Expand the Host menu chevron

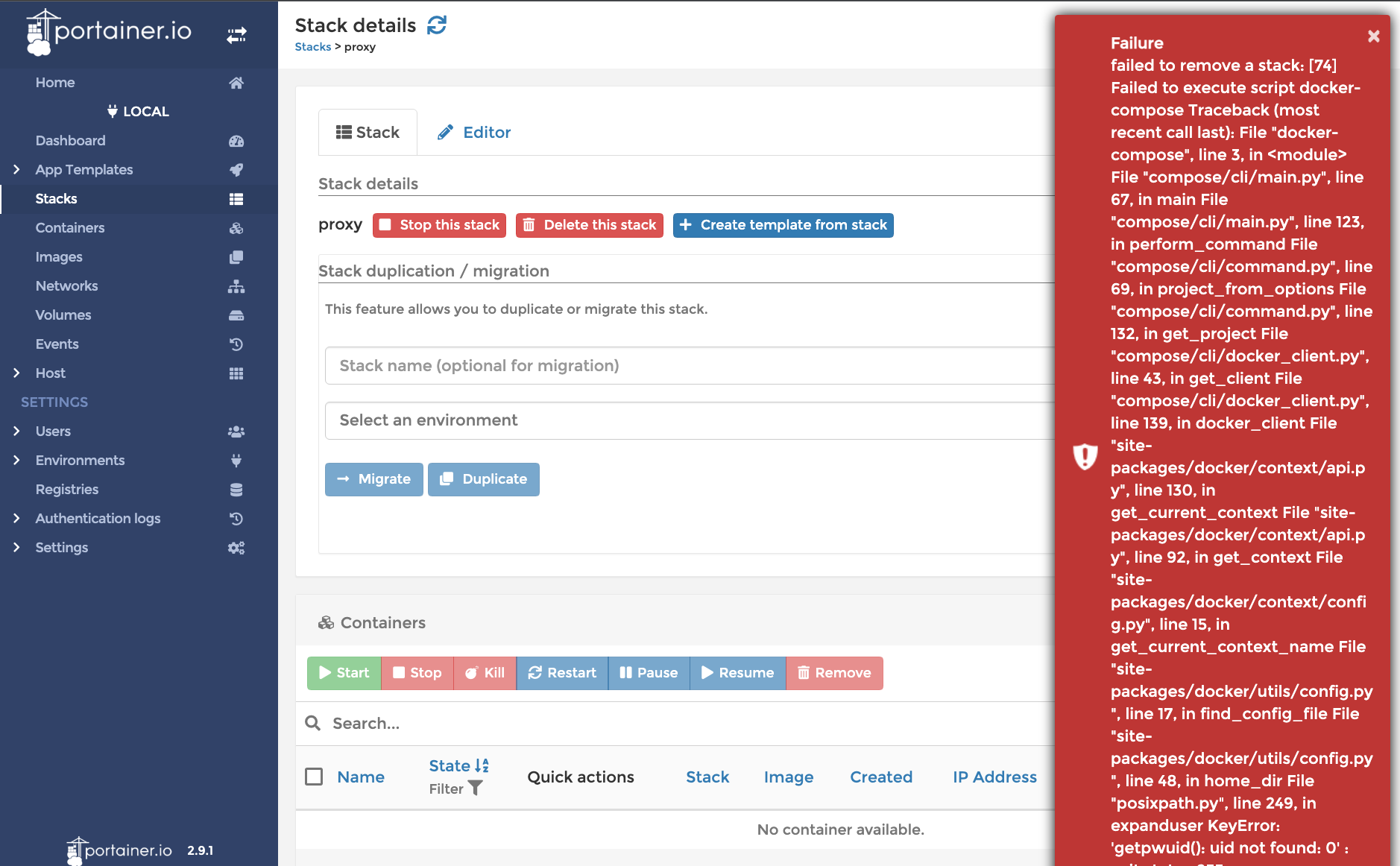(16, 373)
